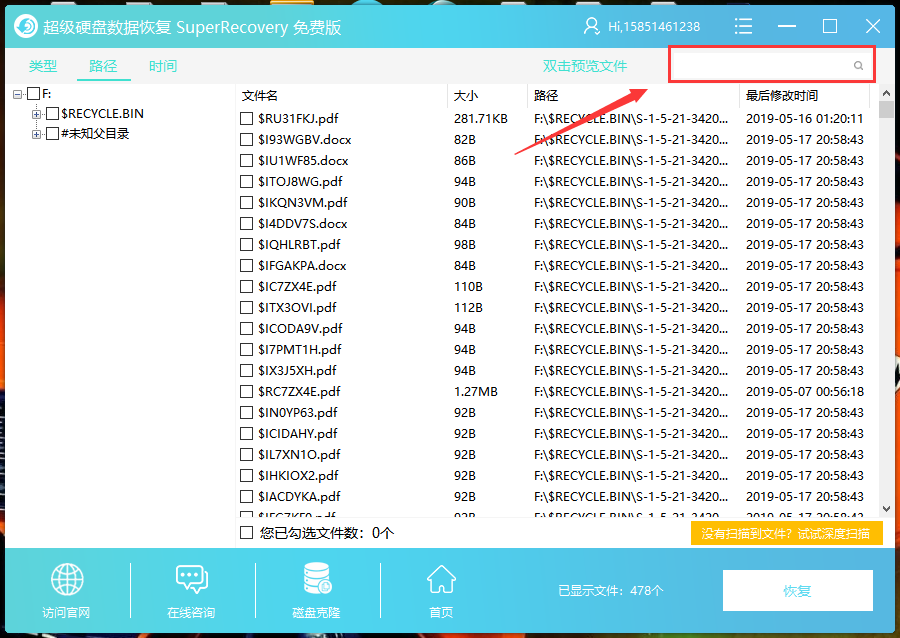
Task: Click the 没有扫描到文件？试试深度扫描 button
Action: pos(786,534)
